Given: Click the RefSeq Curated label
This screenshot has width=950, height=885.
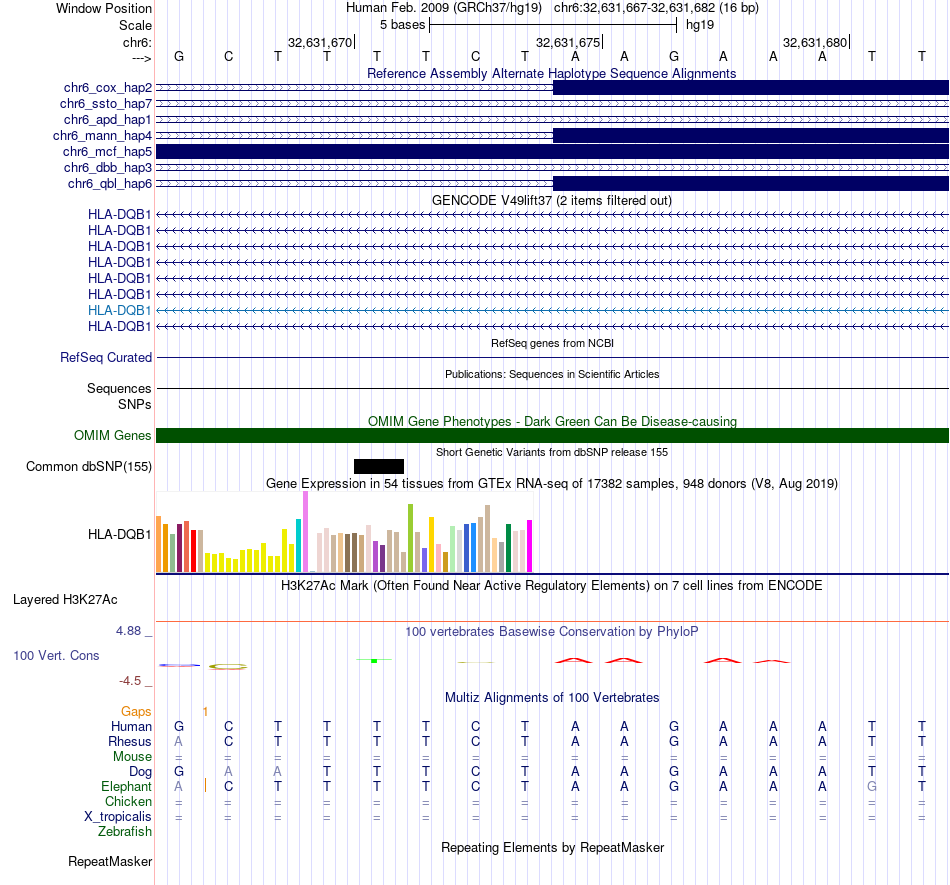Looking at the screenshot, I should 106,357.
